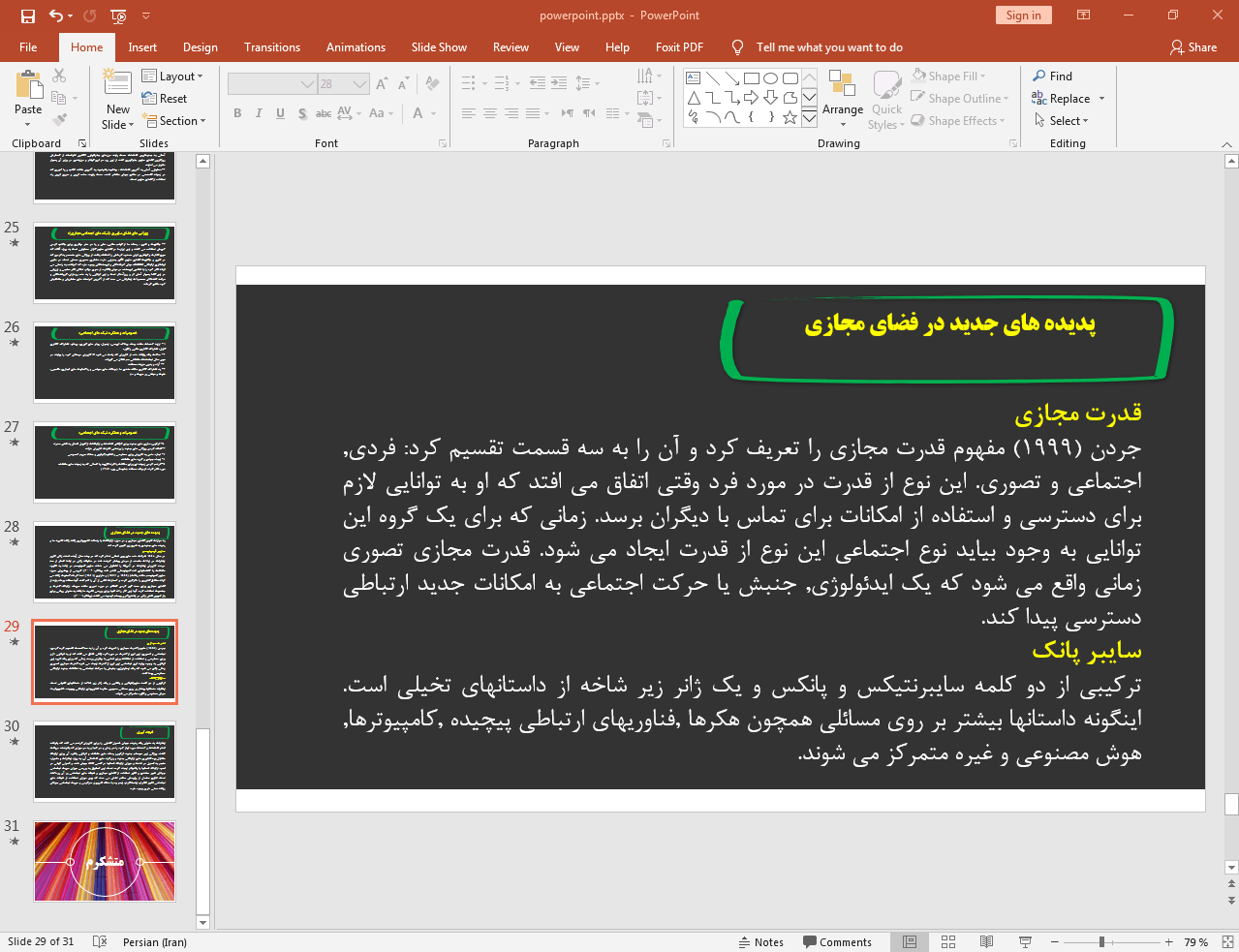Click the Reset slide button

[164, 98]
